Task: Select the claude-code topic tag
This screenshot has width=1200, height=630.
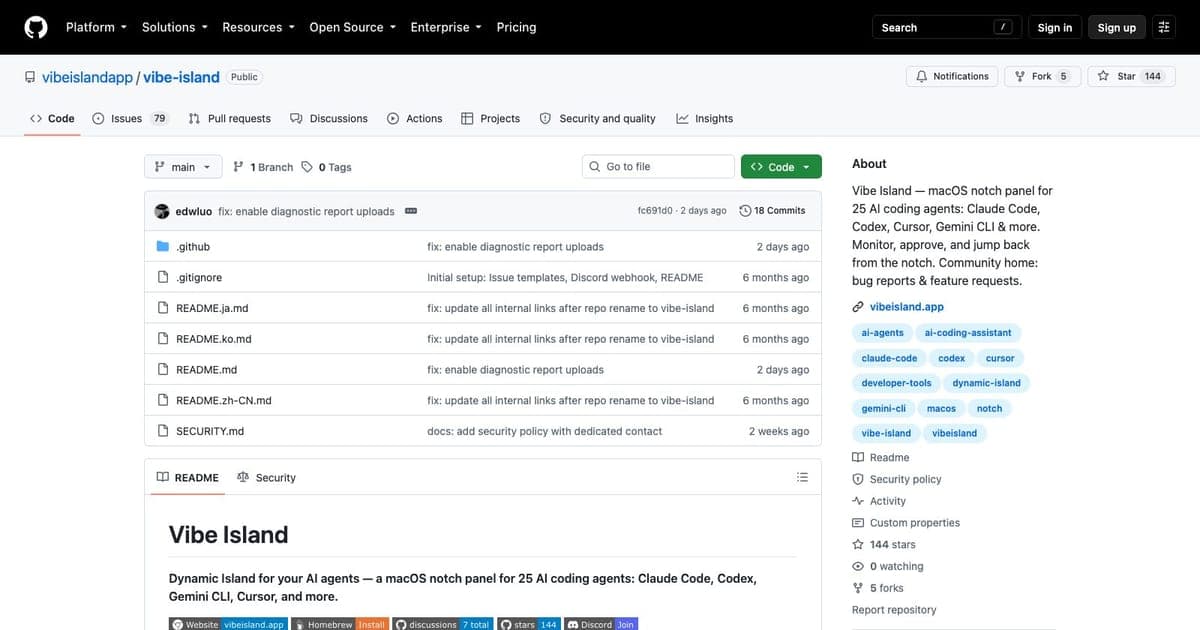Action: tap(889, 358)
